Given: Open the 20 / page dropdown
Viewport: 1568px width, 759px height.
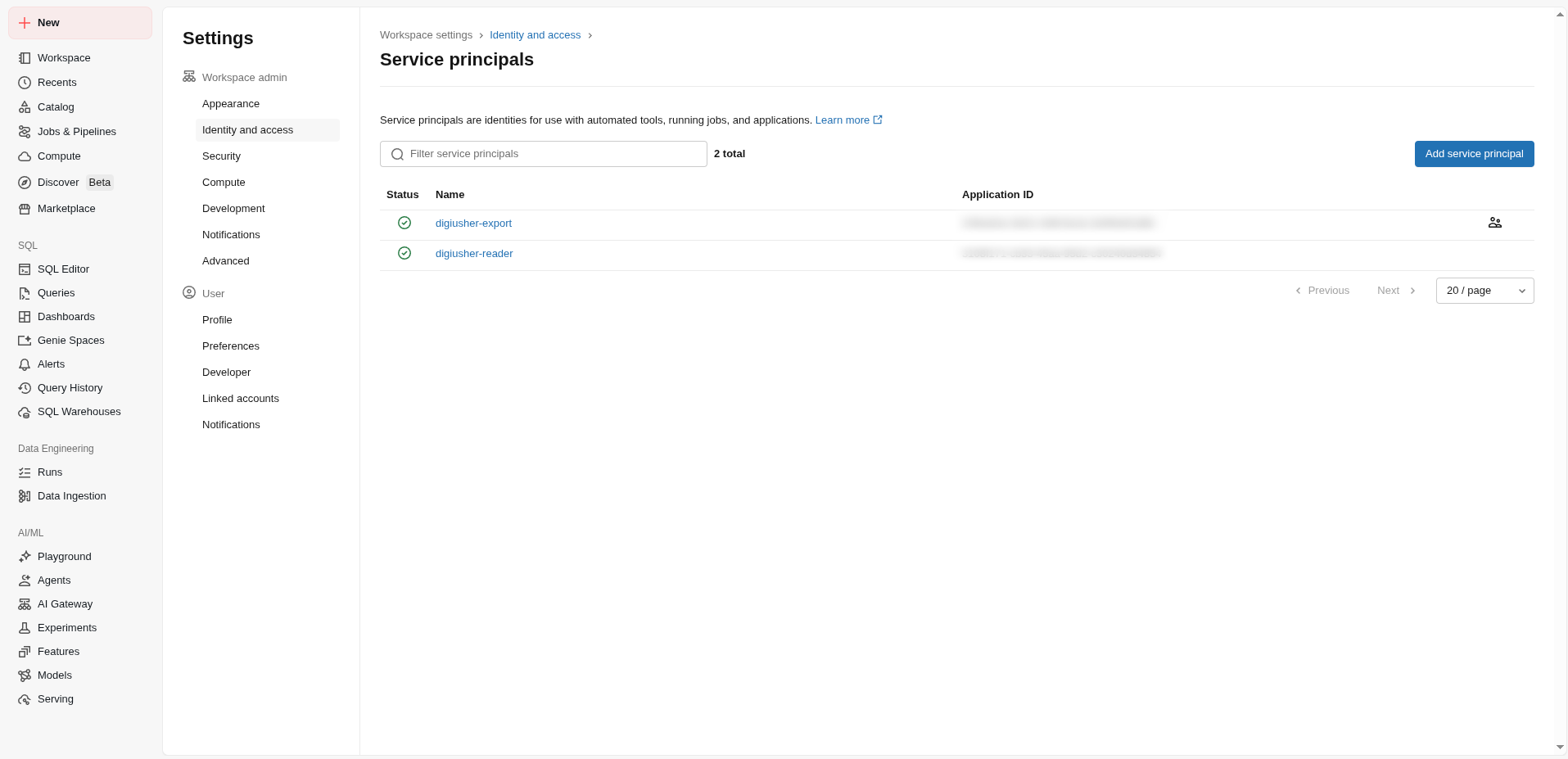Looking at the screenshot, I should coord(1484,291).
